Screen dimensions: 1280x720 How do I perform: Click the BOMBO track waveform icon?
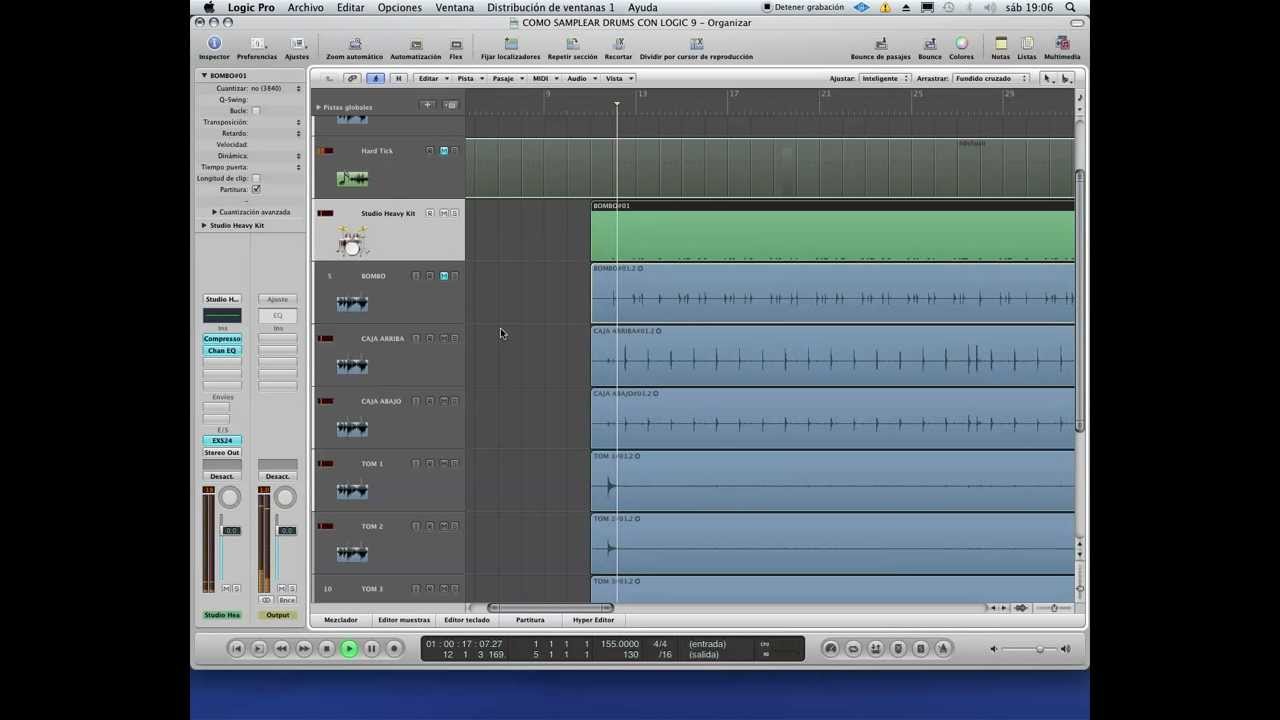click(x=352, y=303)
